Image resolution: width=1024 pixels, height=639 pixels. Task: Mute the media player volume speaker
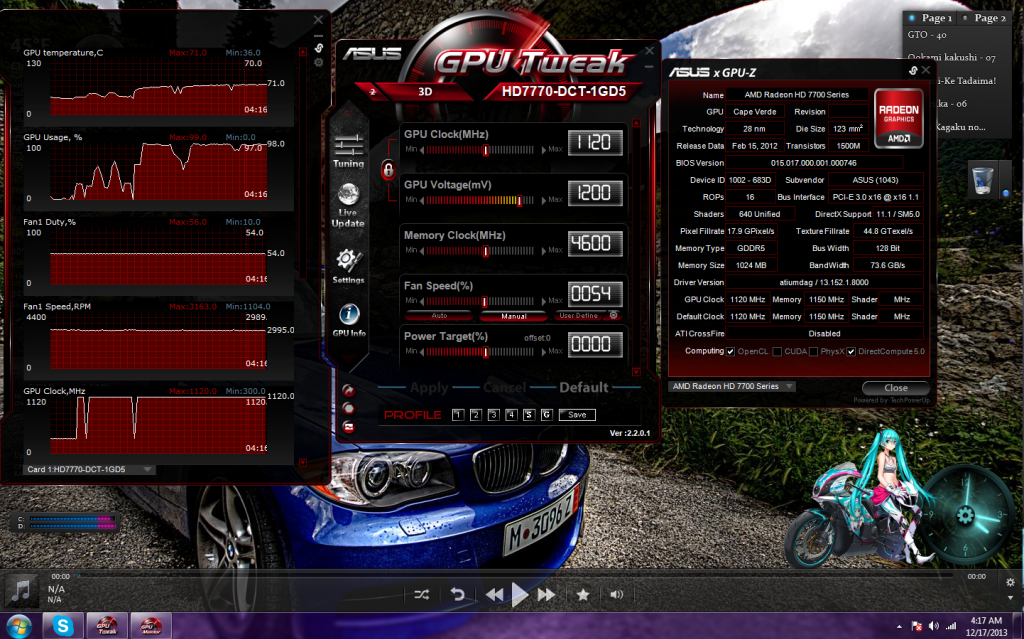click(x=617, y=594)
